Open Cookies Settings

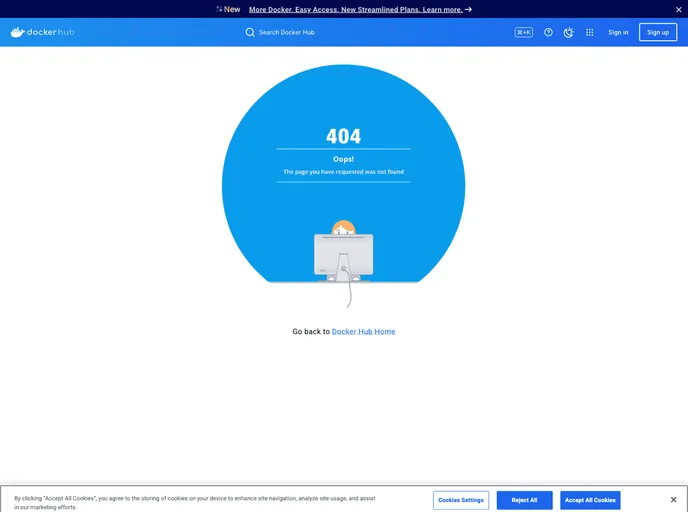(461, 500)
